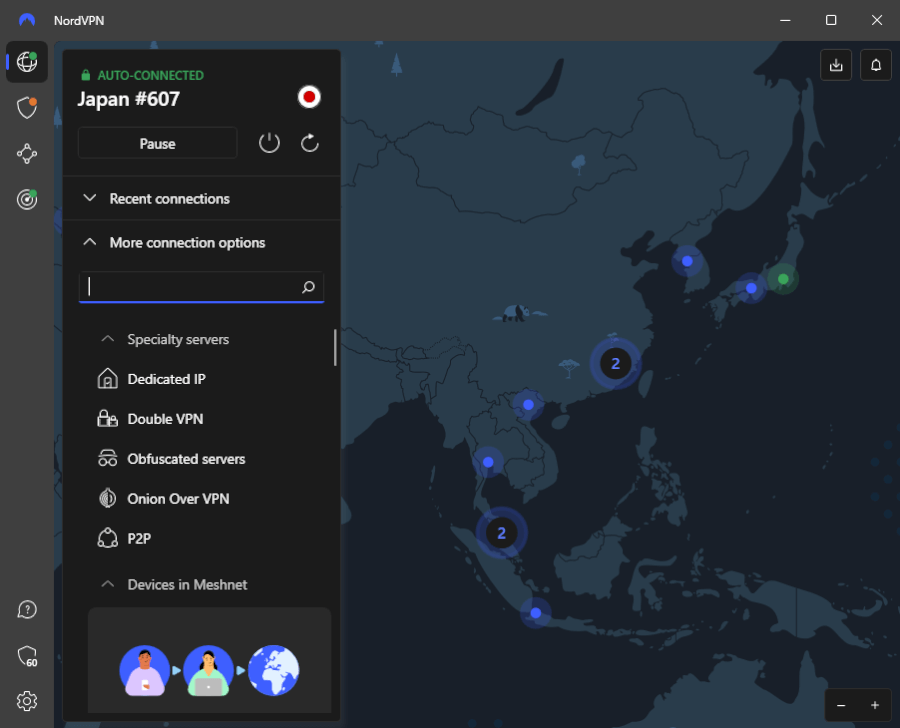Click the Thailand server pin

coord(488,462)
